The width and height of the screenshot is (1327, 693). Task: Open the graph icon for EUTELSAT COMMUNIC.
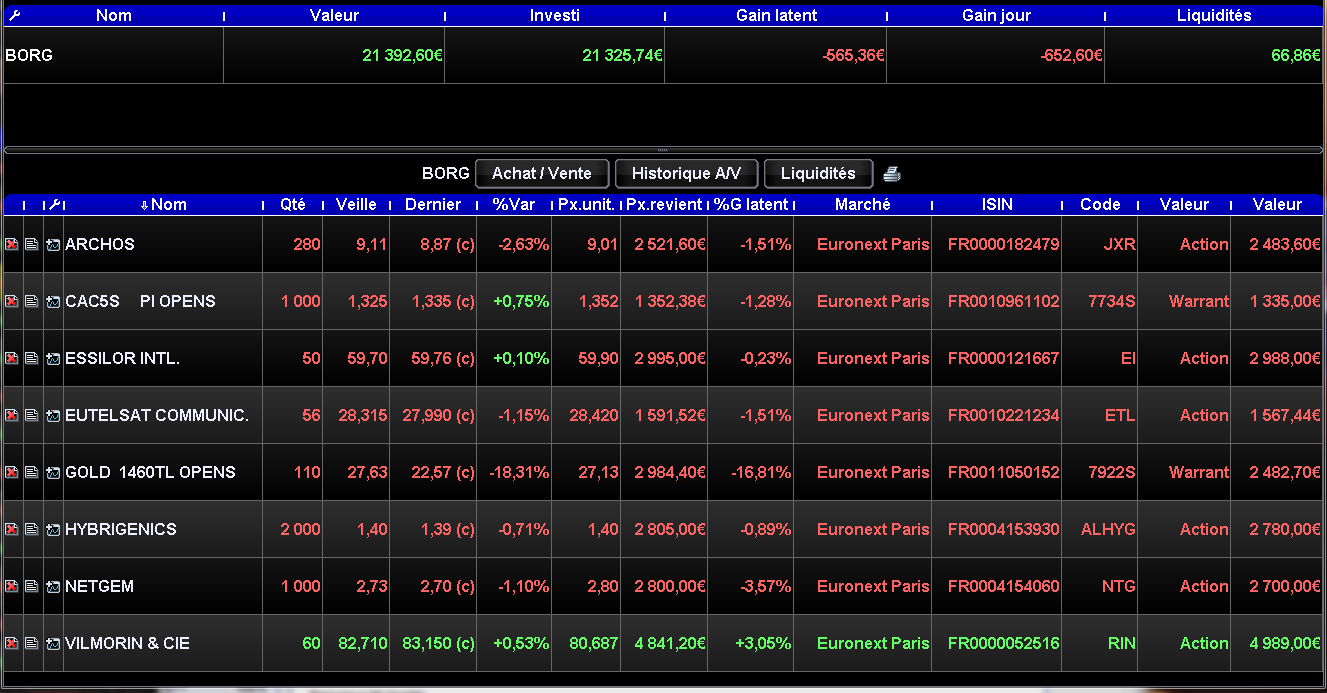click(x=53, y=415)
